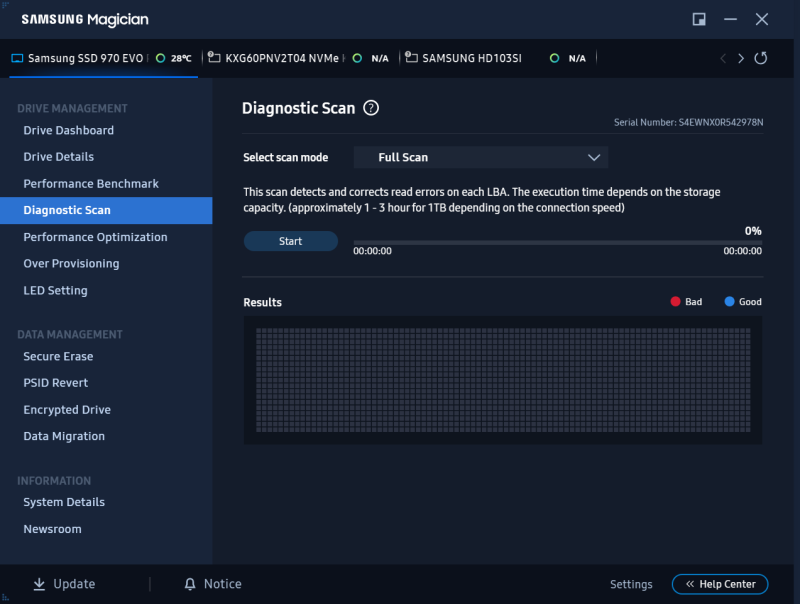Click the bell icon beside Notice
Screen dimensions: 800x604
[x=190, y=584]
